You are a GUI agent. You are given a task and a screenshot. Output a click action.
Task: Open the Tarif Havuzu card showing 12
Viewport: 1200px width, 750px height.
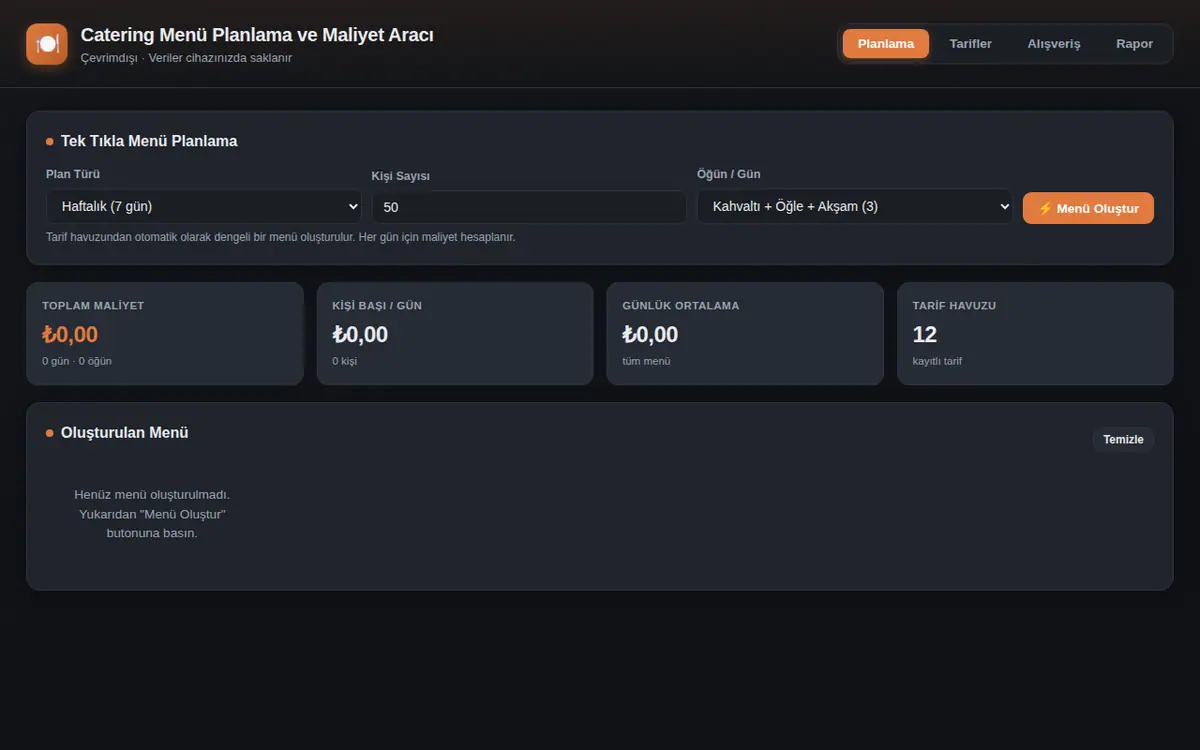point(1035,333)
